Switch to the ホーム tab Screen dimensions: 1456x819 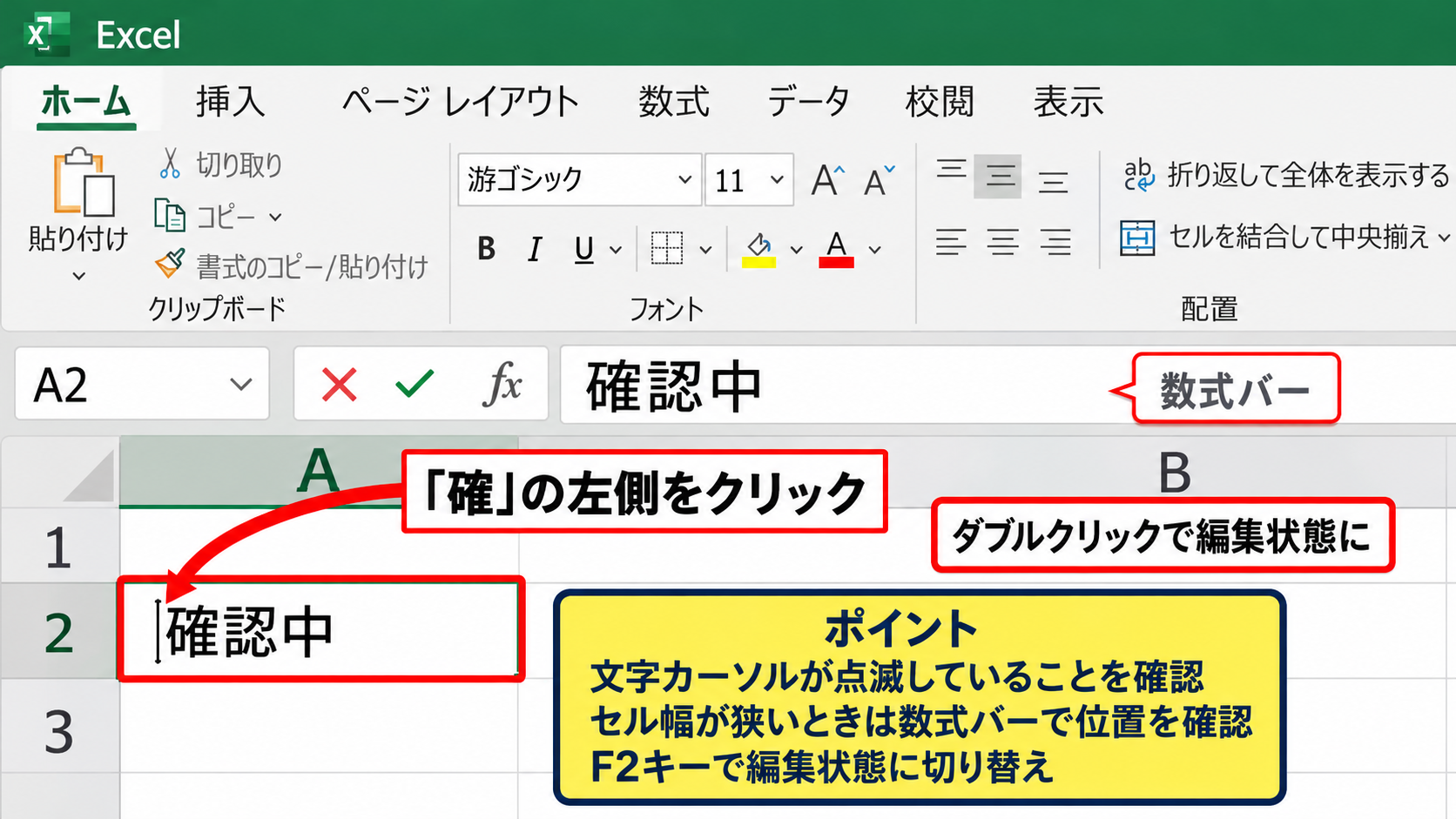(86, 102)
